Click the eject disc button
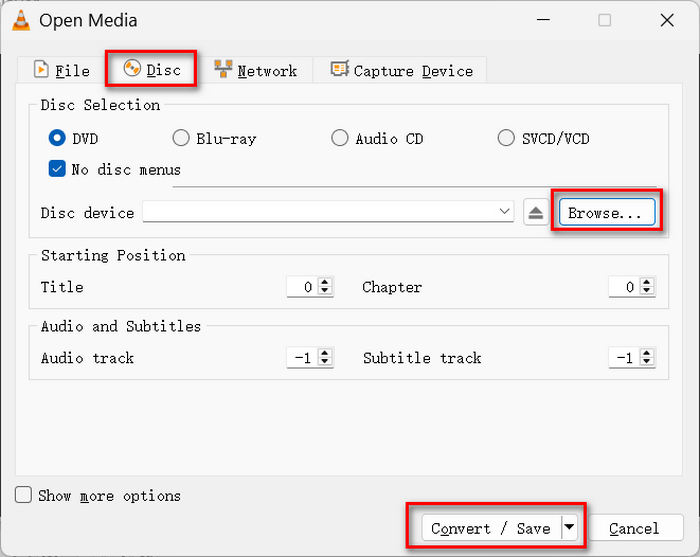The height and width of the screenshot is (557, 700). [536, 212]
